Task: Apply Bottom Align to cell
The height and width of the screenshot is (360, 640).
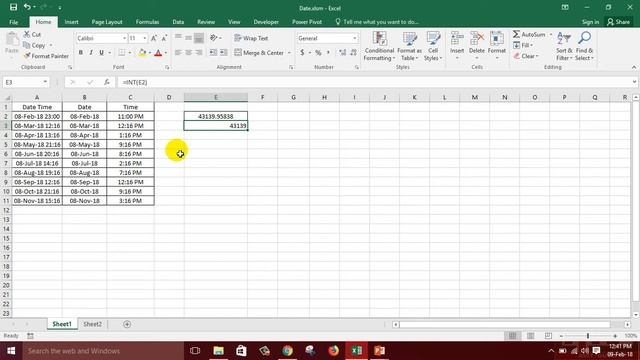Action: [x=199, y=38]
